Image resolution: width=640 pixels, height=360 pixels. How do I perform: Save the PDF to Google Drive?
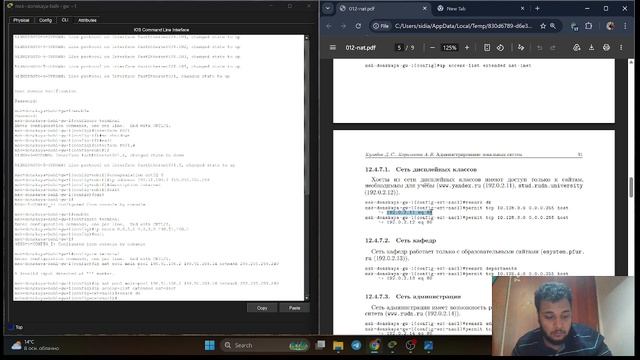click(x=576, y=48)
